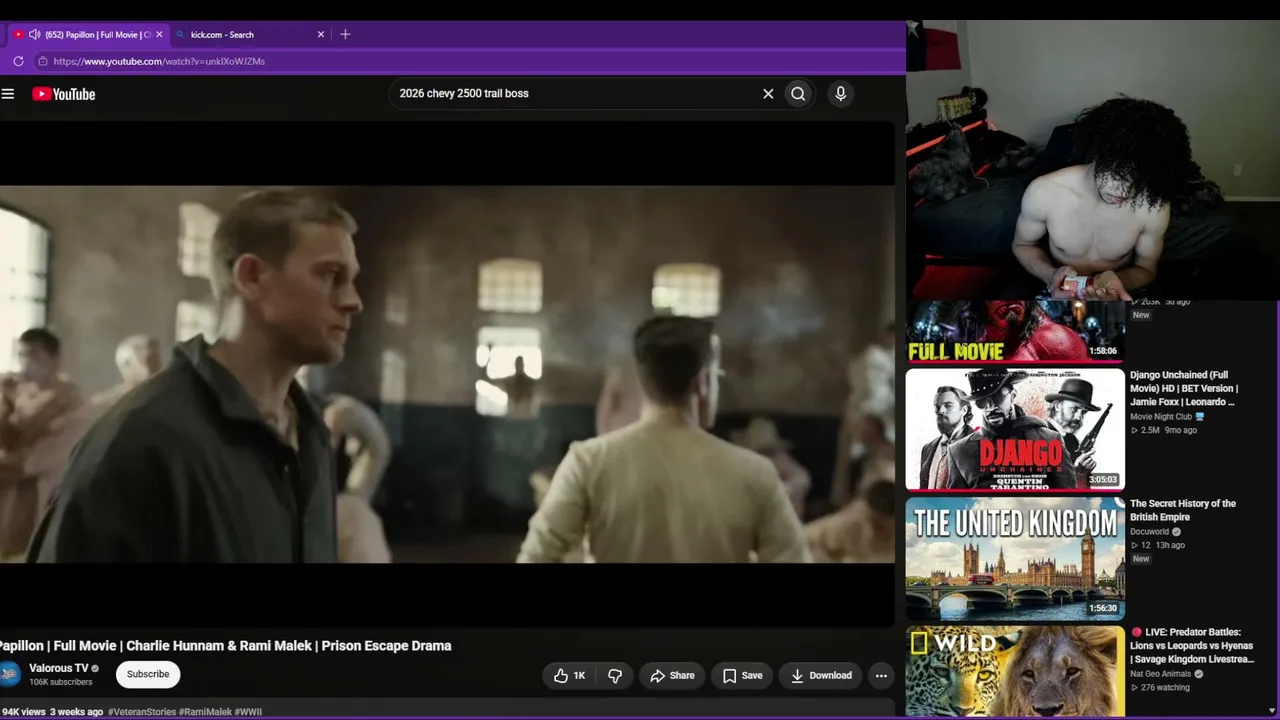Open the LIVE: Predator Battles video title
Screen dimensions: 1280x720
coord(1192,646)
